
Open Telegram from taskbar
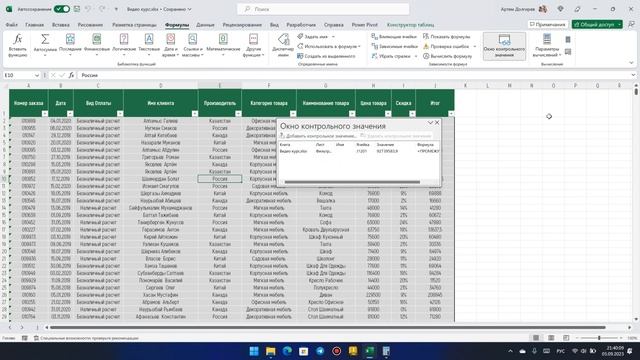coord(320,351)
